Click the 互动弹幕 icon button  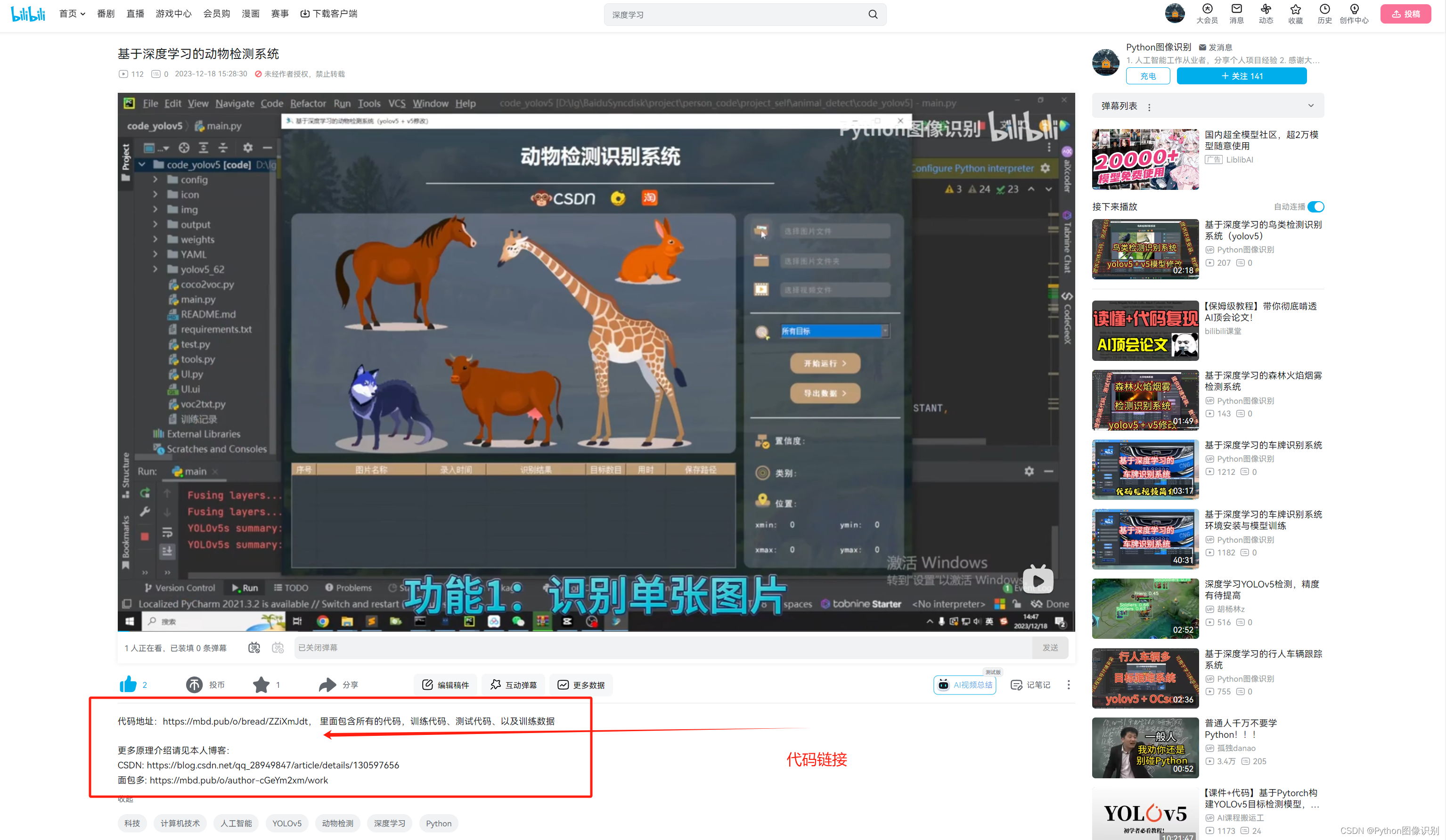[x=514, y=685]
